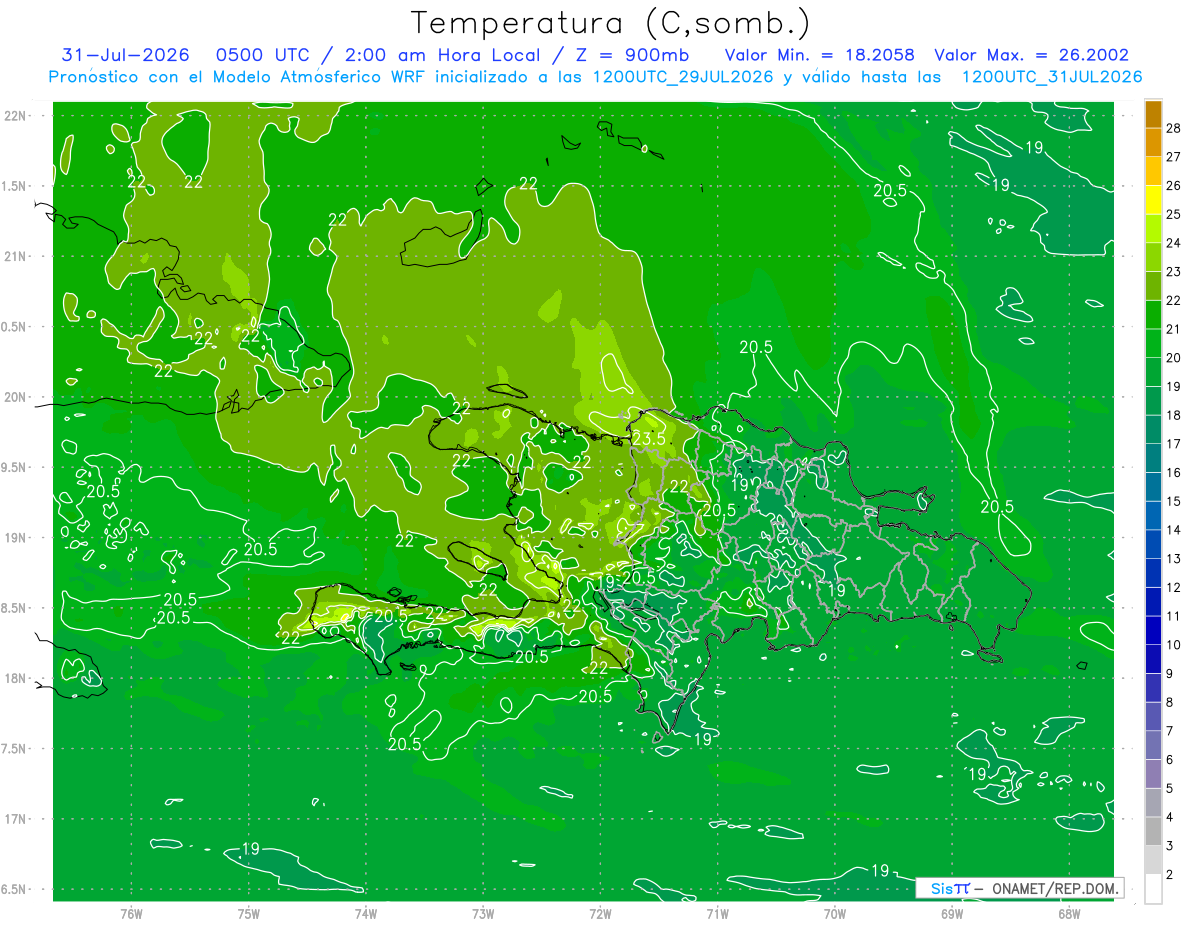Click the "20N" latitude axis label
Image resolution: width=1200 pixels, height=927 pixels.
tap(15, 397)
